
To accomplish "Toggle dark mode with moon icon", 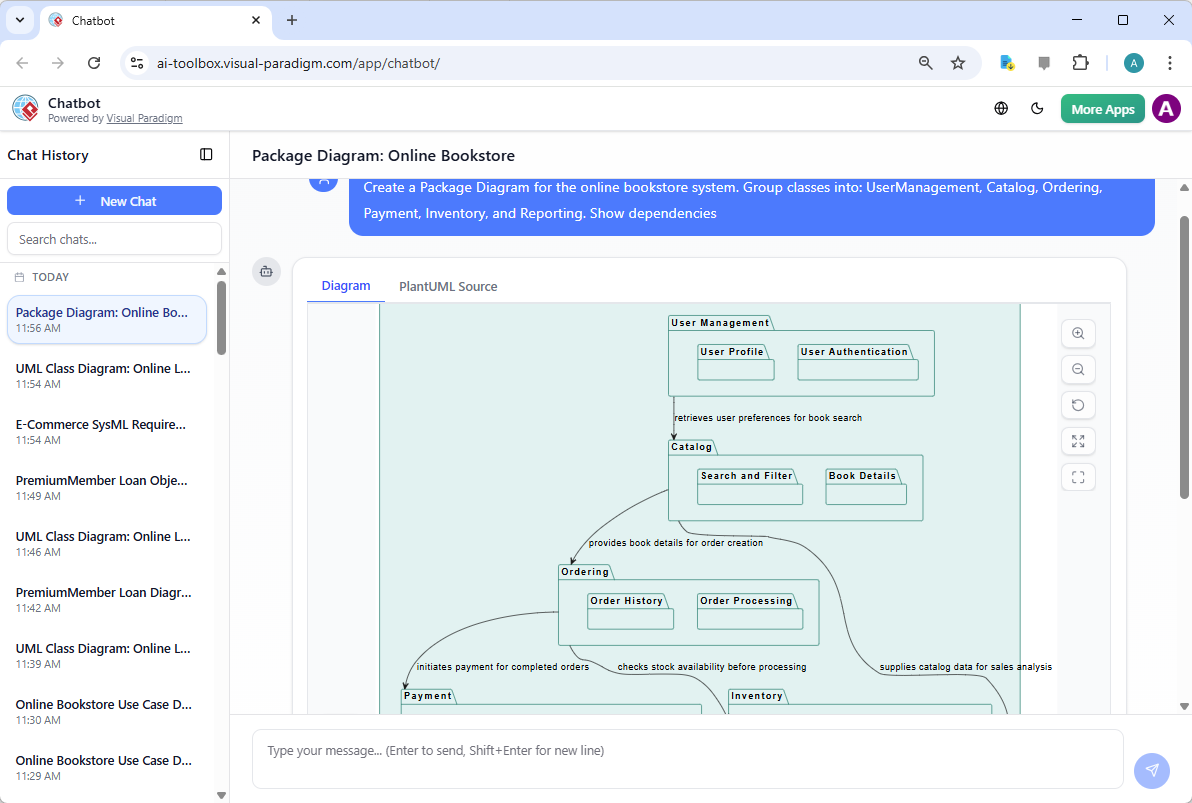I will [x=1037, y=109].
